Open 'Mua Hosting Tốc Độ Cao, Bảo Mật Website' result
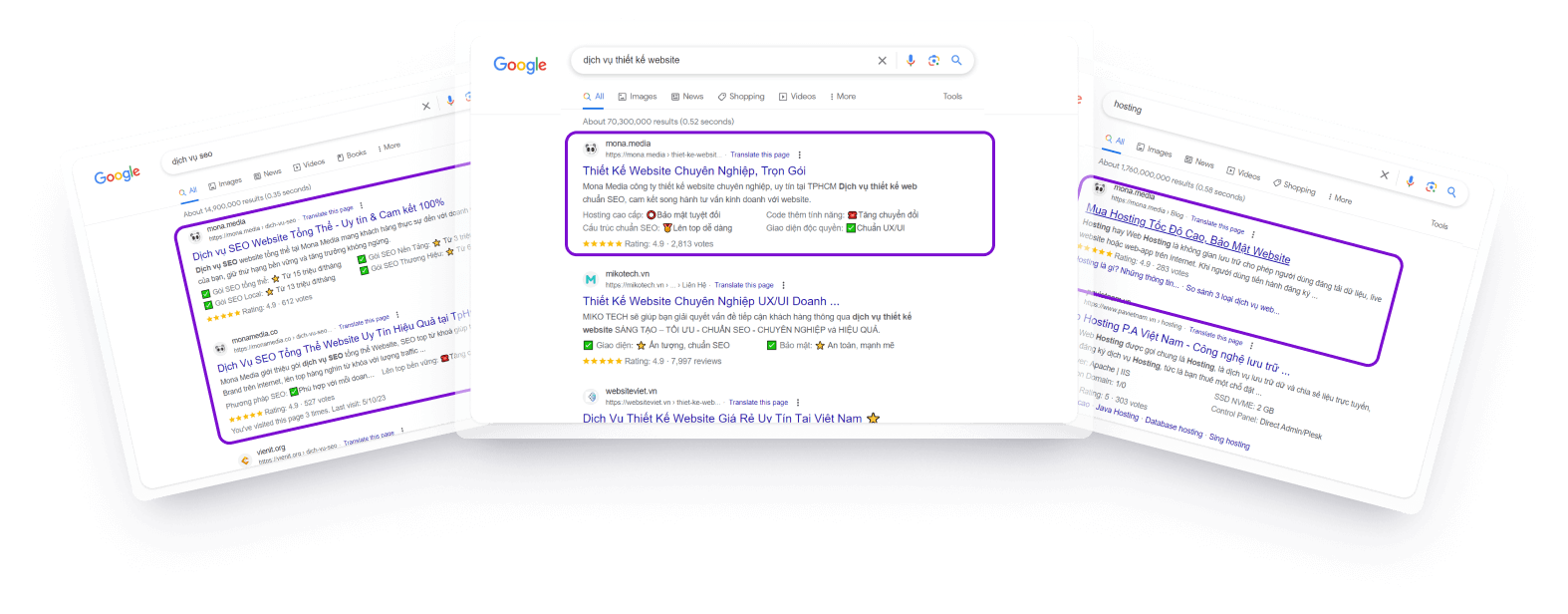The width and height of the screenshot is (1568, 614). pyautogui.click(x=1187, y=233)
